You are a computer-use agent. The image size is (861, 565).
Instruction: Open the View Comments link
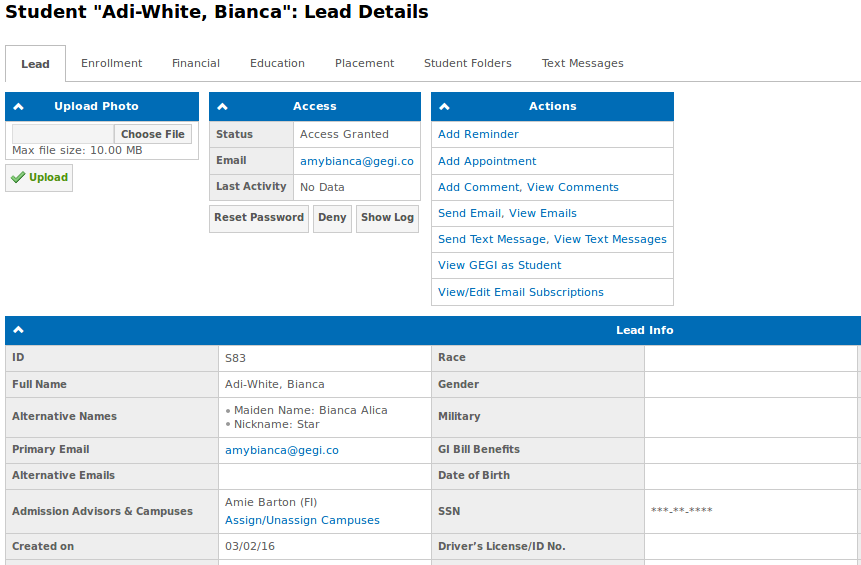573,187
